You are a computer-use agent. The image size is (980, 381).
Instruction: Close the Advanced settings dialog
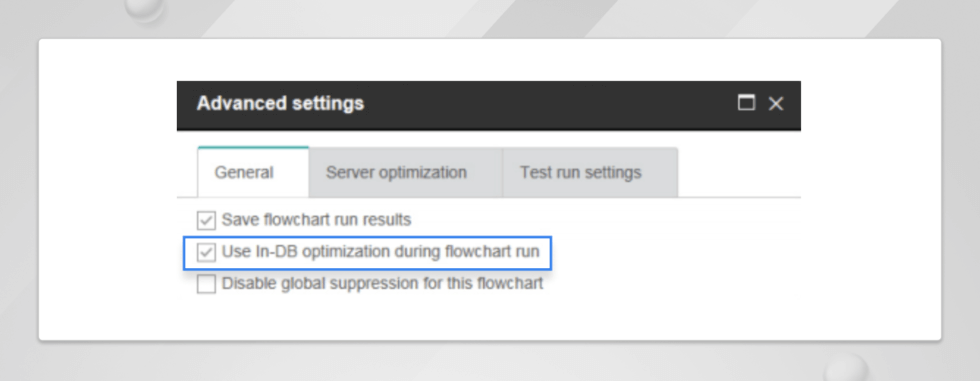click(x=776, y=104)
